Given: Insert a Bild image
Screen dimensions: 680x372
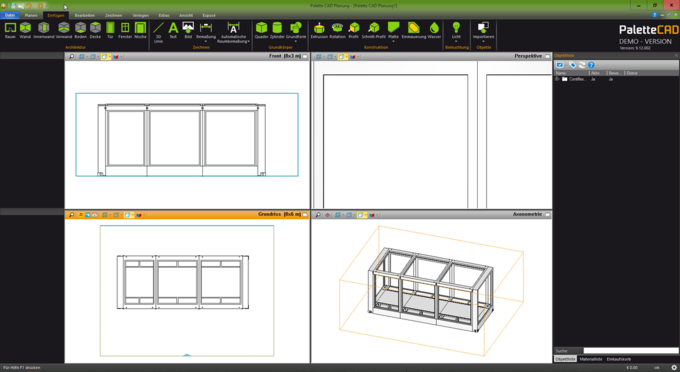Looking at the screenshot, I should click(188, 30).
